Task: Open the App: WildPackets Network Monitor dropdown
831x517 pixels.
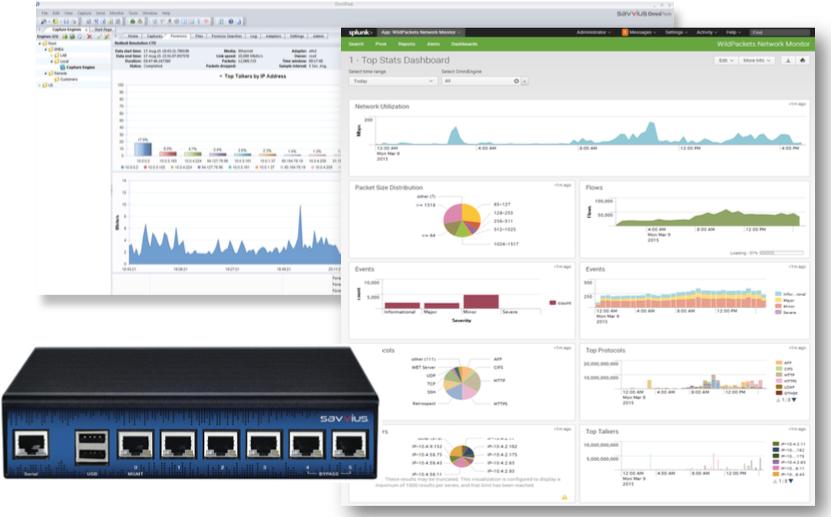Action: click(421, 32)
